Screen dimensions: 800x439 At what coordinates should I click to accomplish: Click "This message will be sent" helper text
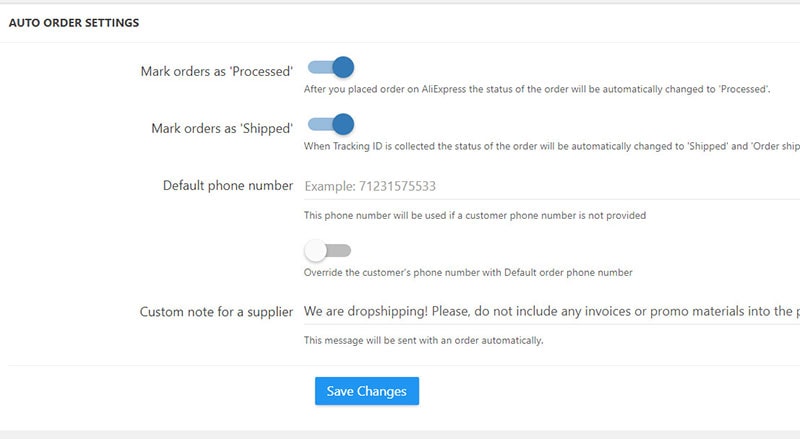click(x=423, y=341)
